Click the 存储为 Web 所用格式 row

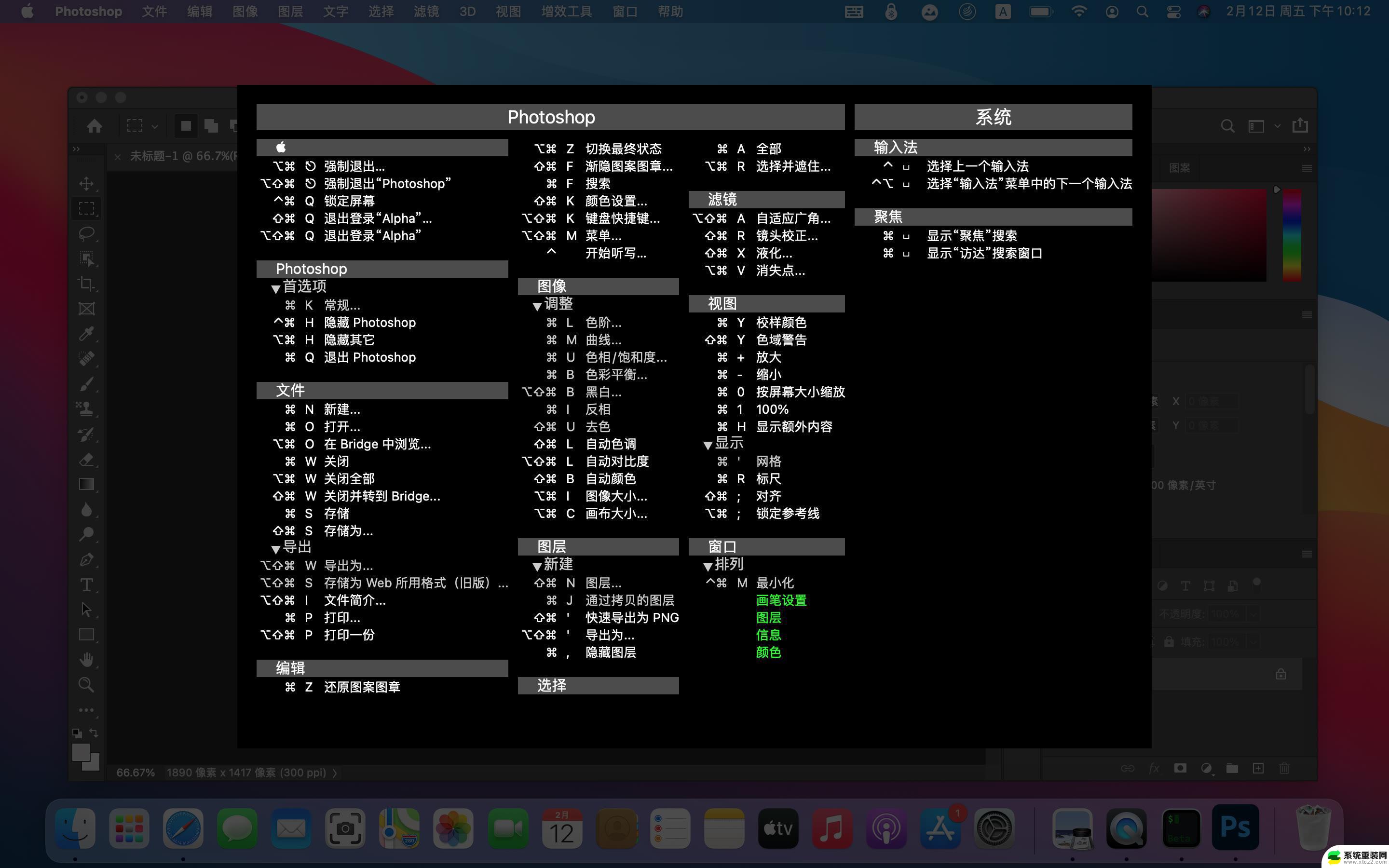383,583
